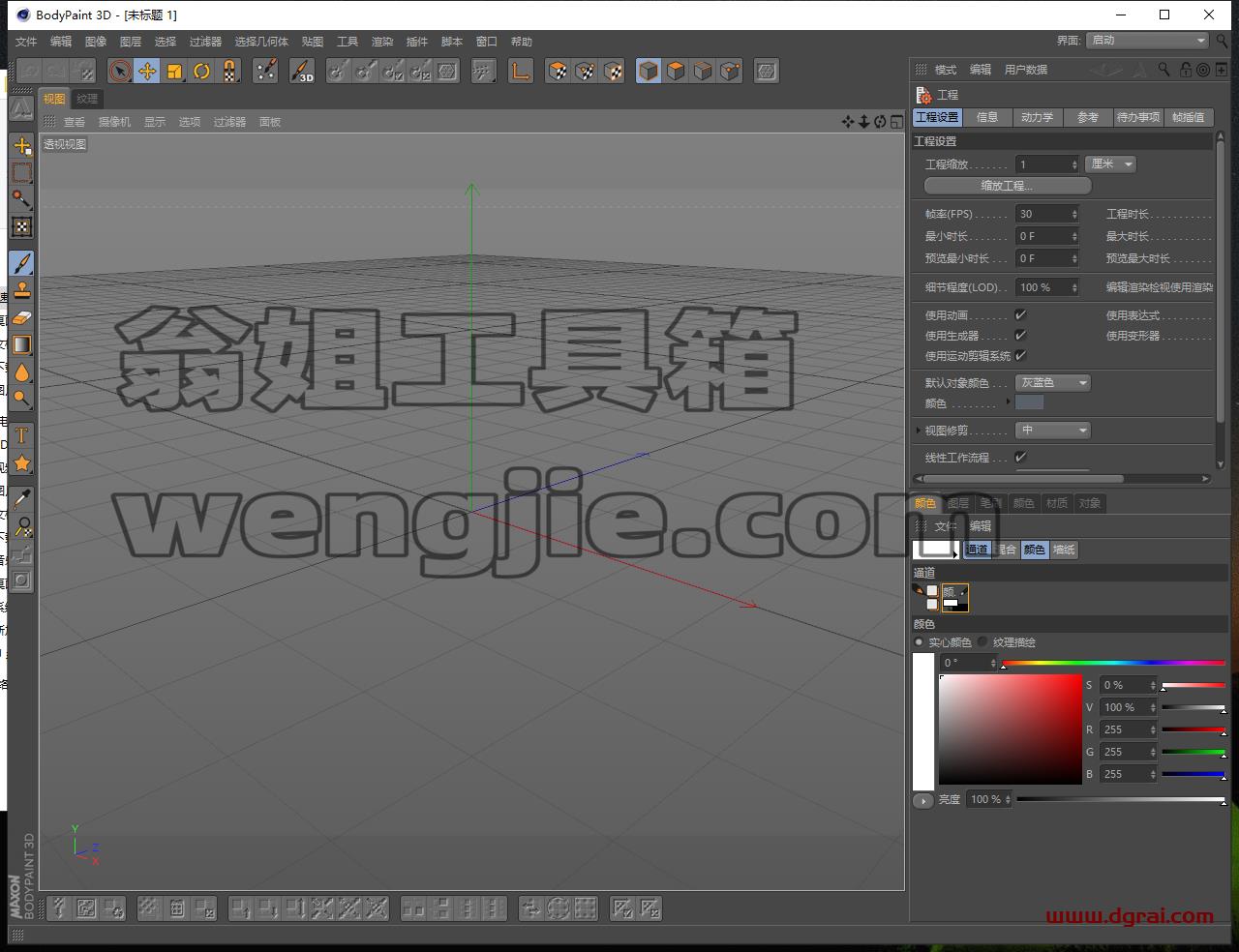Switch to the 信息 tab

coord(986,117)
